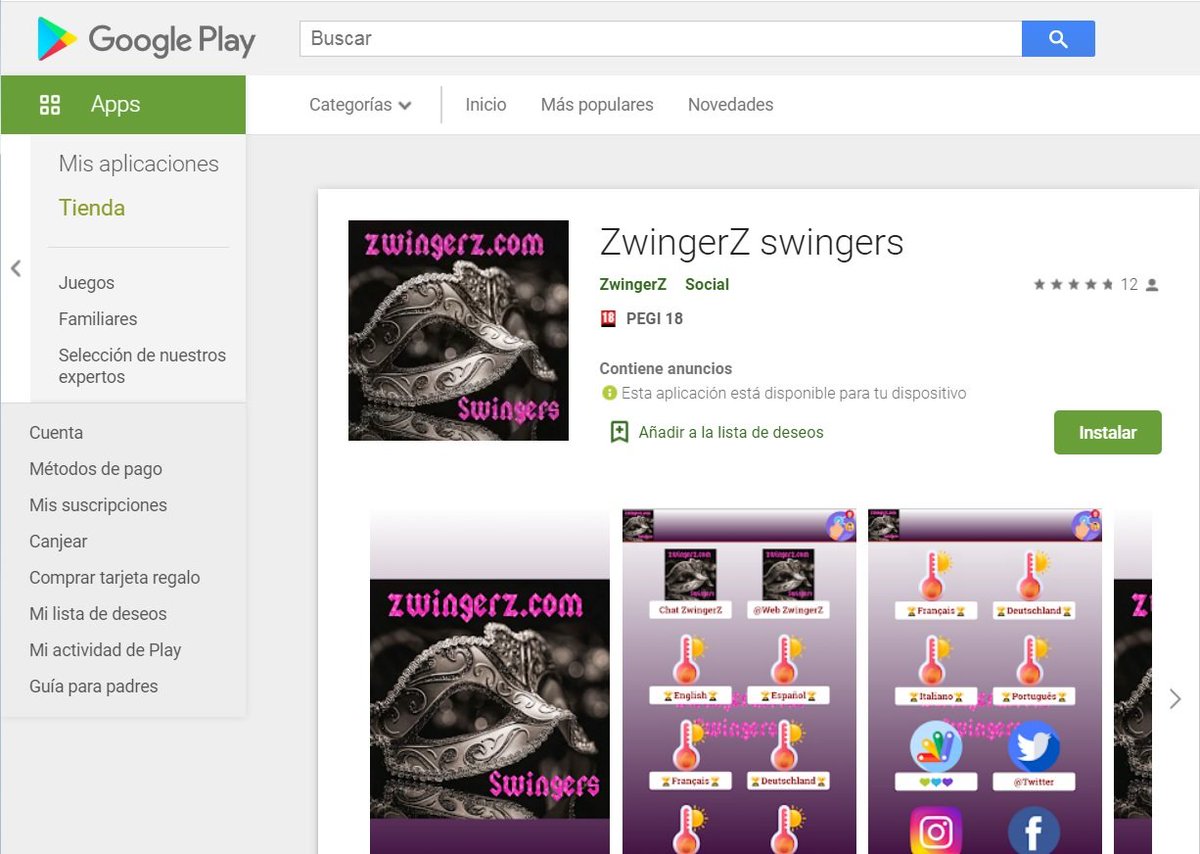The image size is (1200, 854).
Task: Open the Novedades tab
Action: (731, 105)
